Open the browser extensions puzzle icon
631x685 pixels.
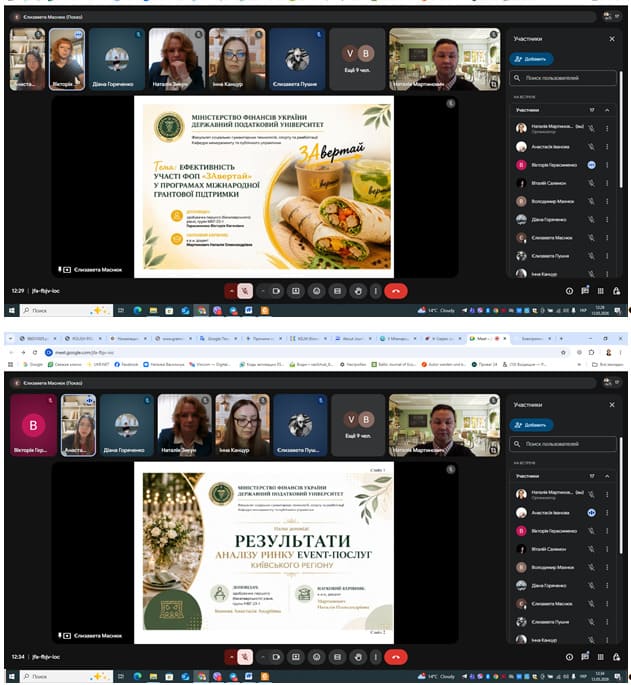tap(592, 352)
